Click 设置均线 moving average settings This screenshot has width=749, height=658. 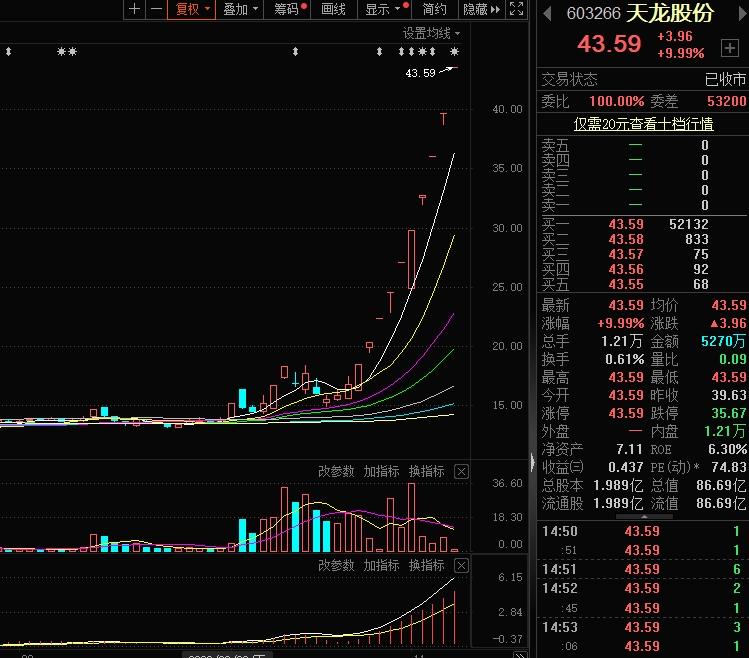point(427,33)
